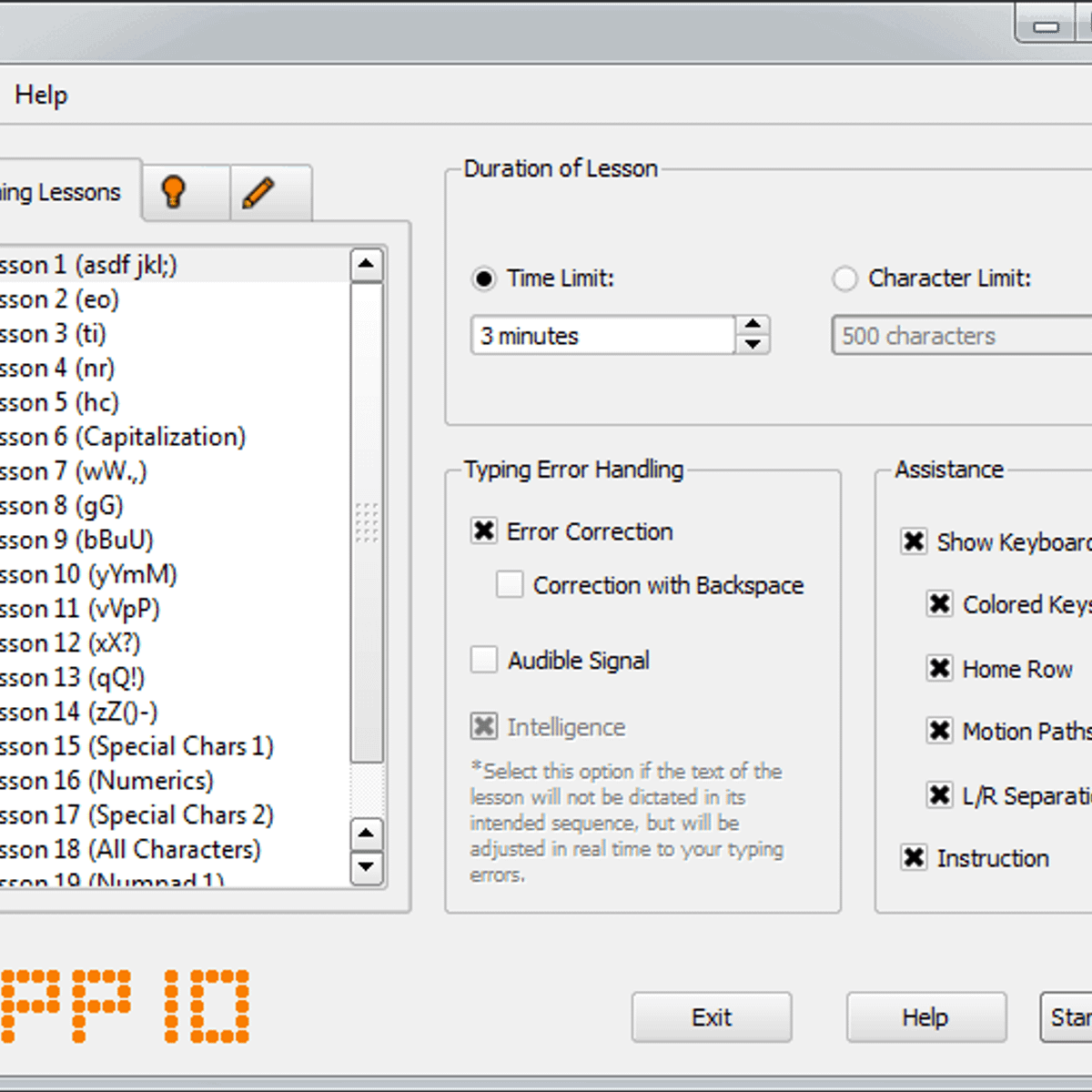Increase the time limit with the up stepper
This screenshot has height=1092, width=1092.
pyautogui.click(x=753, y=326)
